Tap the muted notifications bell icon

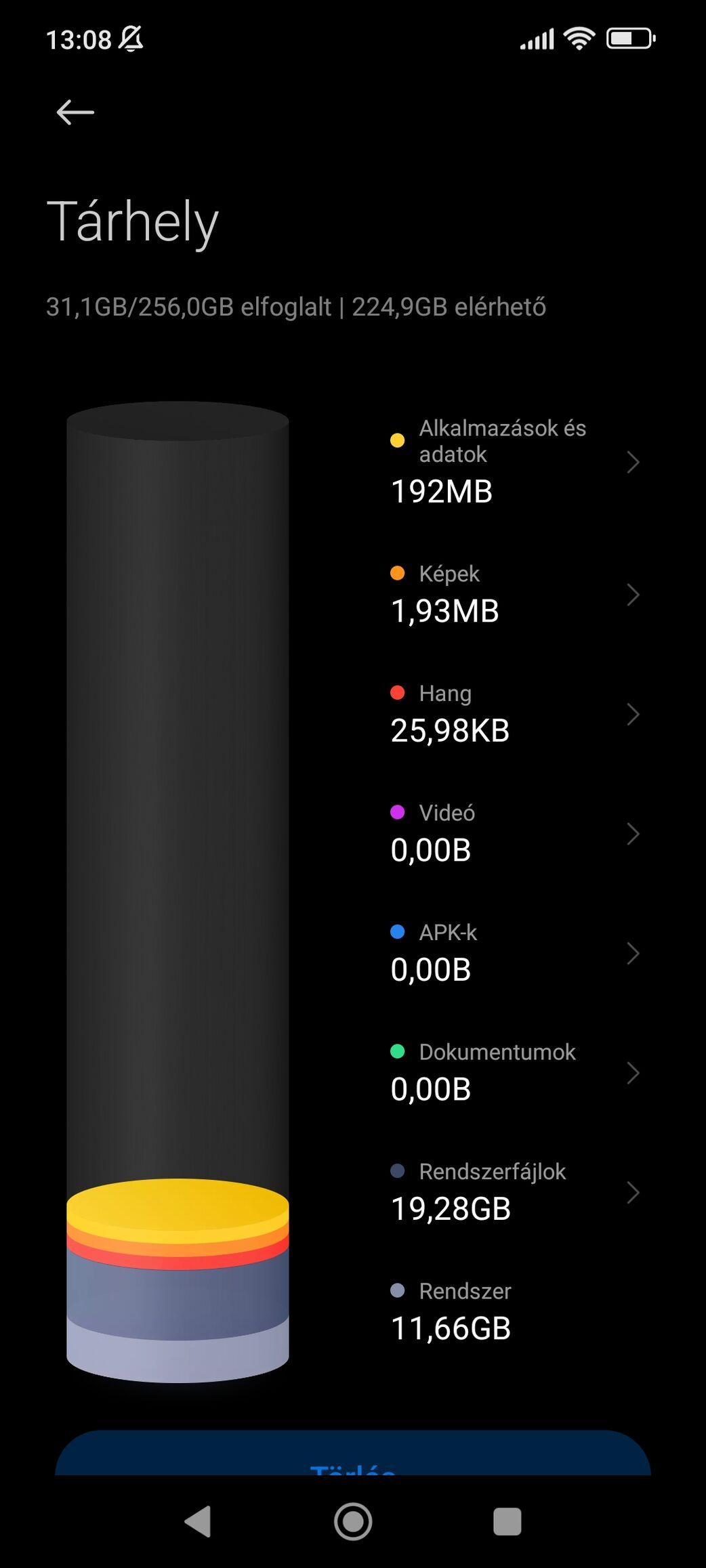pos(131,39)
